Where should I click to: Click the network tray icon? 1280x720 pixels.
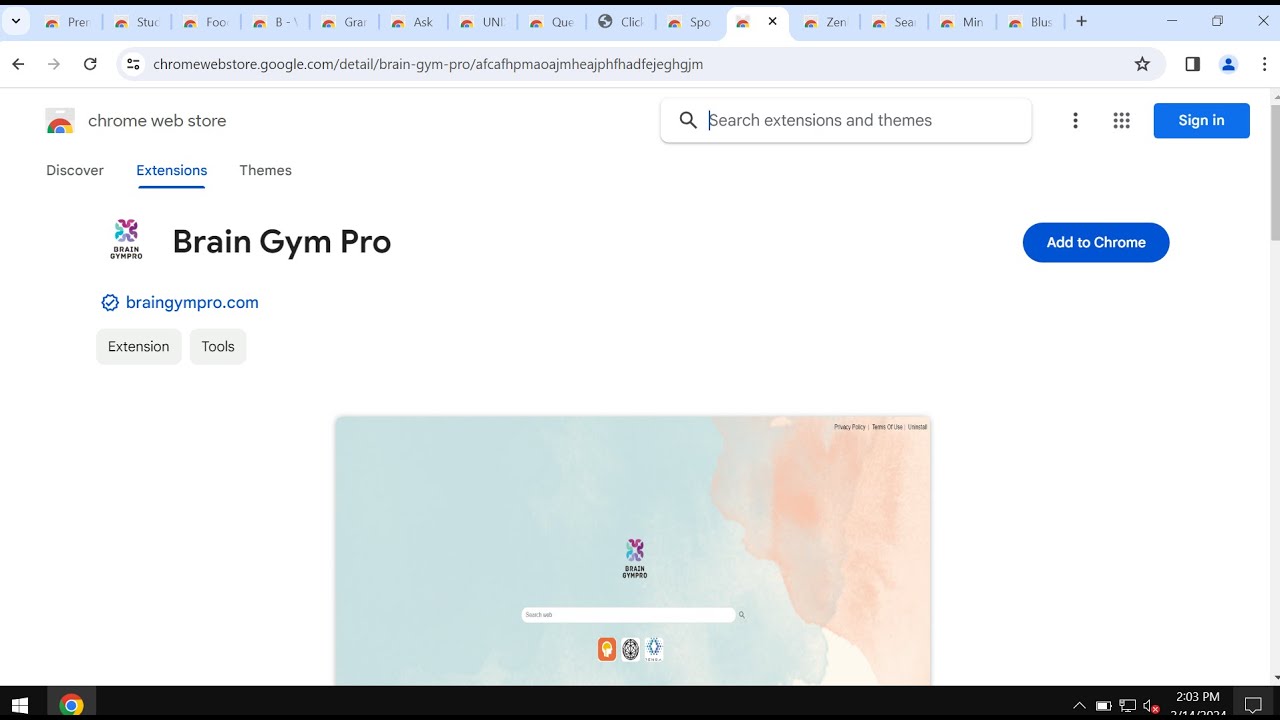(1127, 706)
